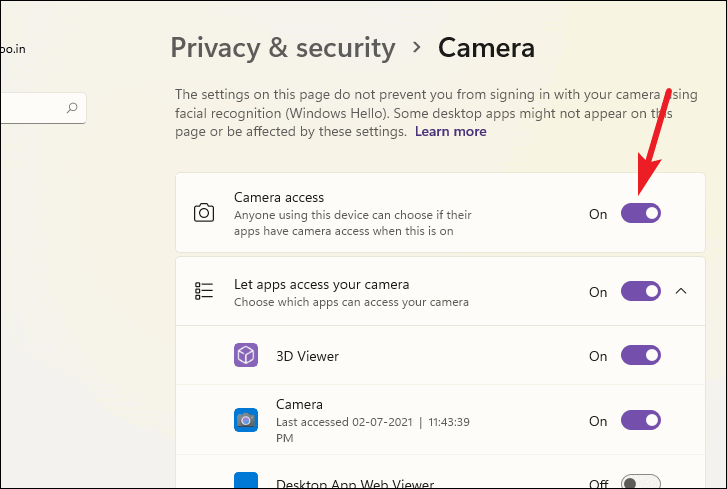Click the Camera app icon
727x489 pixels.
point(246,420)
